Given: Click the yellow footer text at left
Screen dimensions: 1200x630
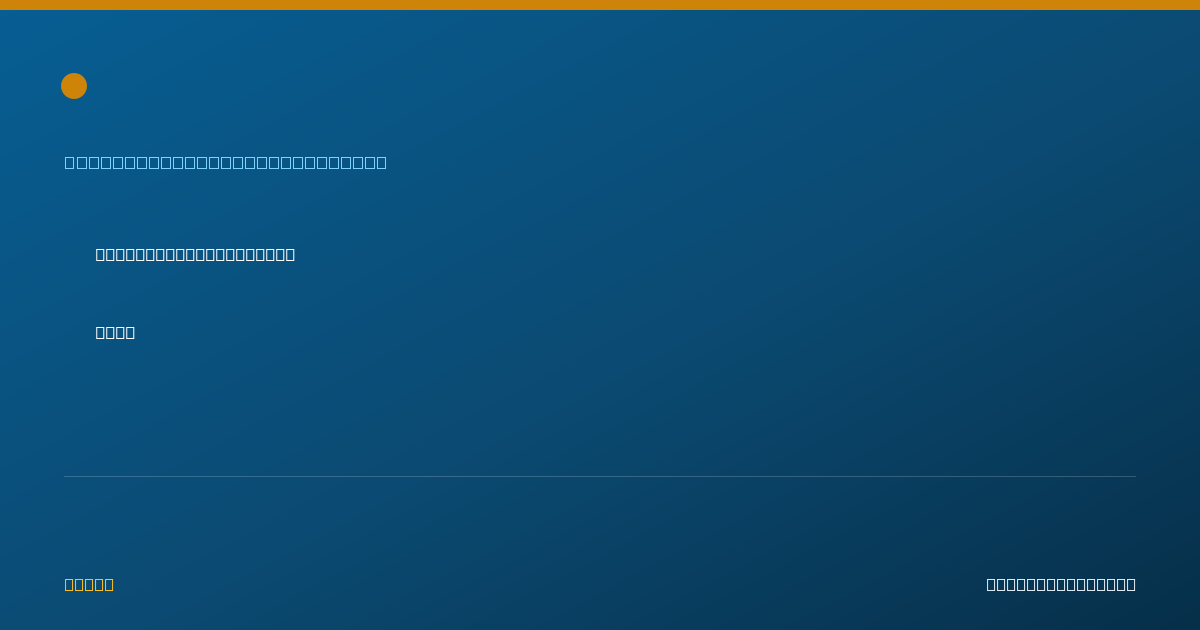Looking at the screenshot, I should point(89,584).
